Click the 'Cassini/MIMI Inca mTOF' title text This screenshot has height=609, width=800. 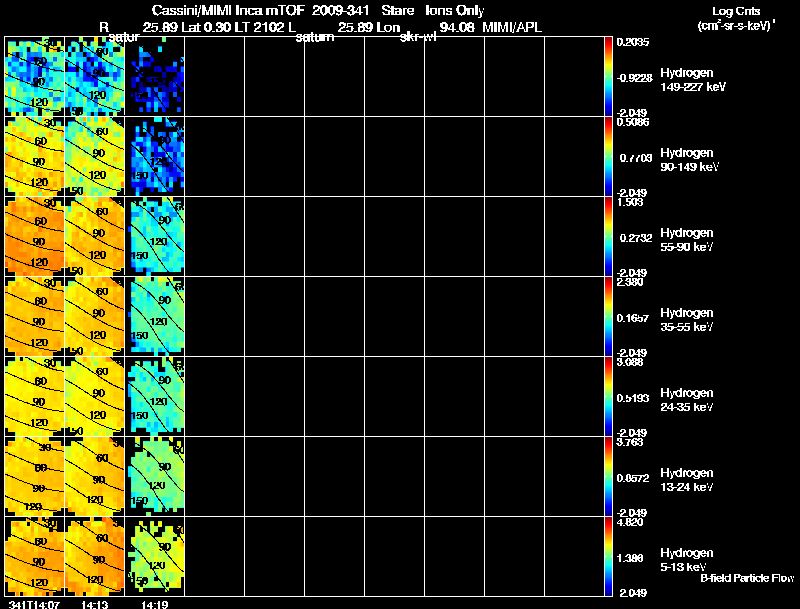coord(228,11)
